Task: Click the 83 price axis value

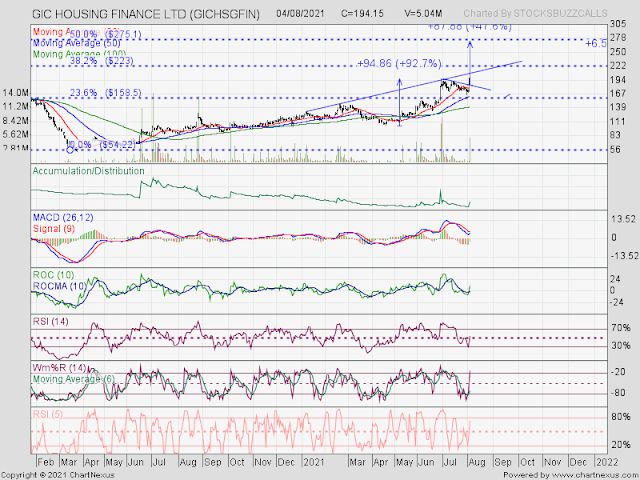Action: (616, 135)
